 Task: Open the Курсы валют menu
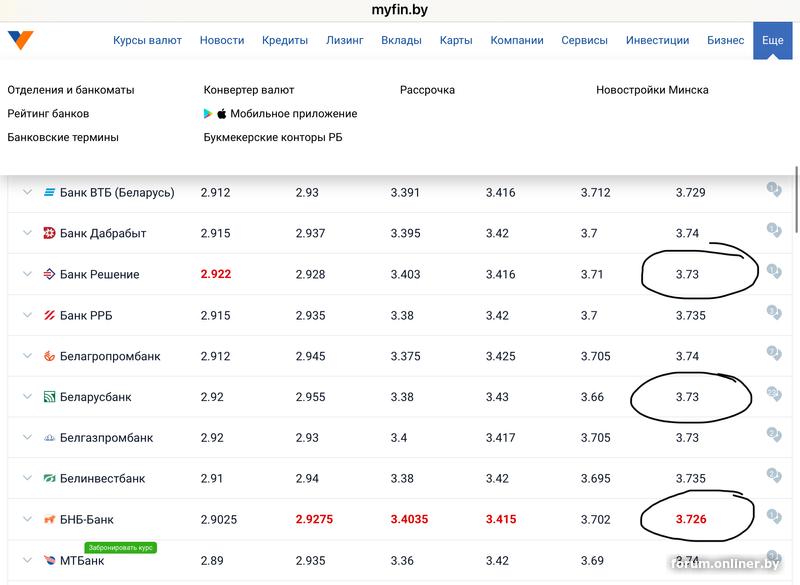point(147,41)
